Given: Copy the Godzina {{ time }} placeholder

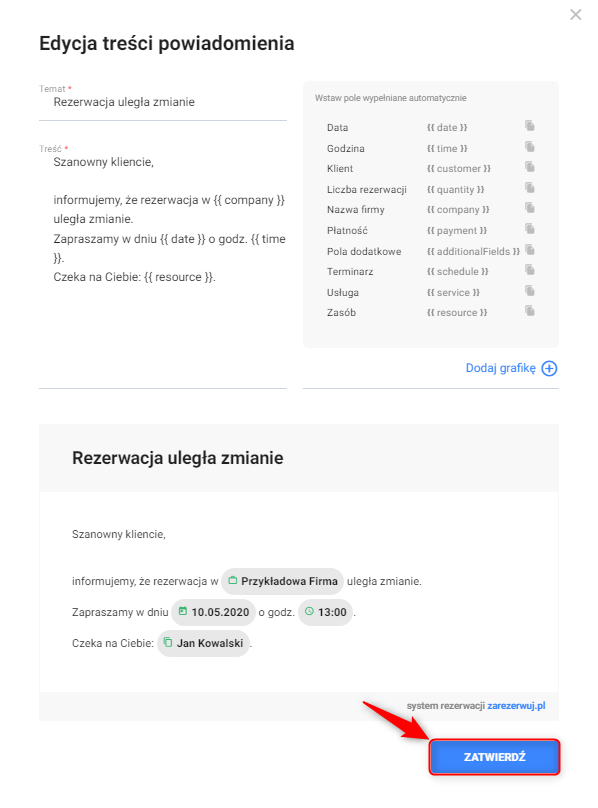Looking at the screenshot, I should click(529, 147).
